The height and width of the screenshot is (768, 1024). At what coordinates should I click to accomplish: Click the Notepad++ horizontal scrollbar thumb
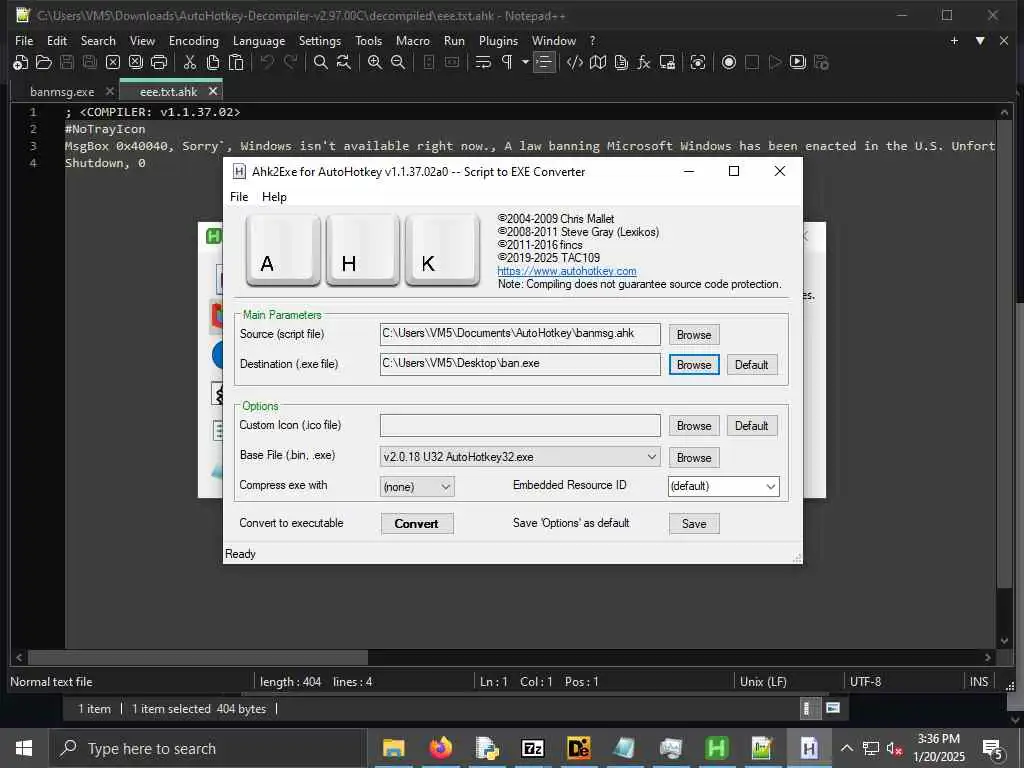(197, 657)
